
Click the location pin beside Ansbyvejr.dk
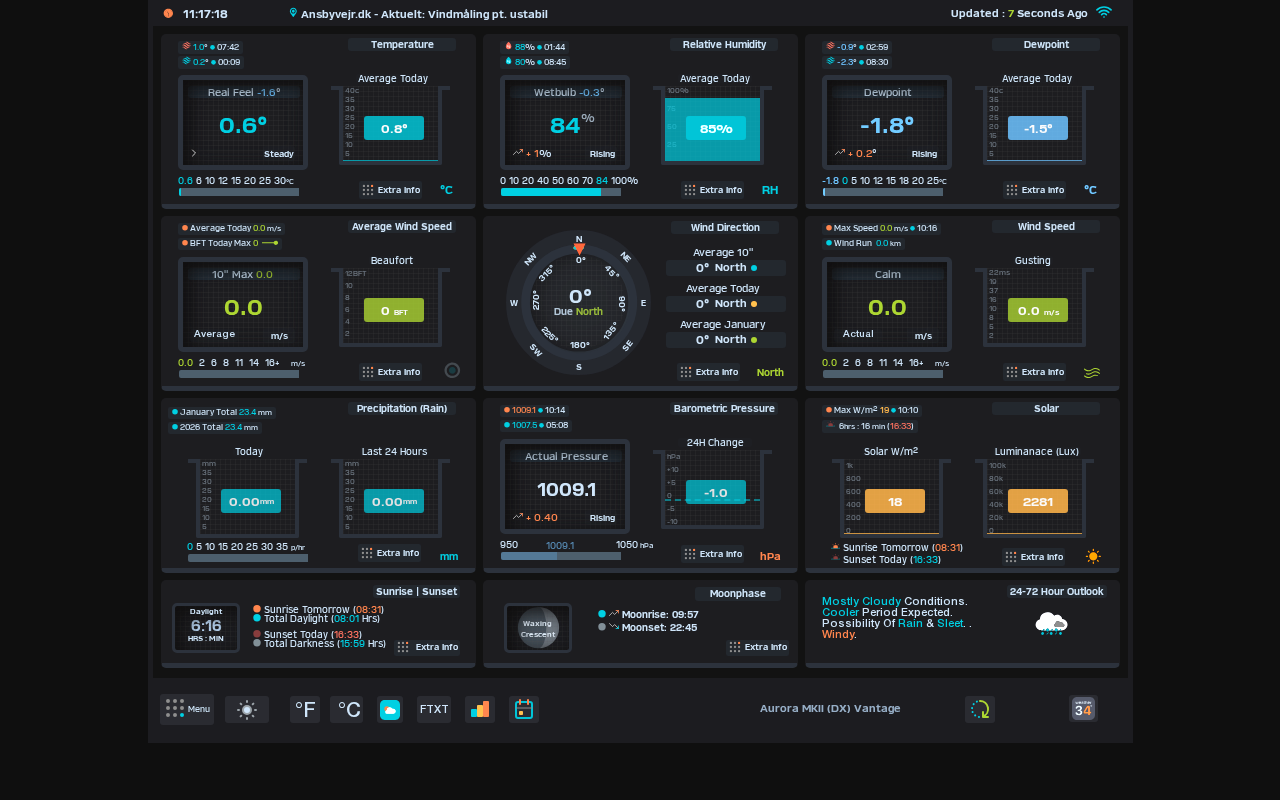coord(293,13)
